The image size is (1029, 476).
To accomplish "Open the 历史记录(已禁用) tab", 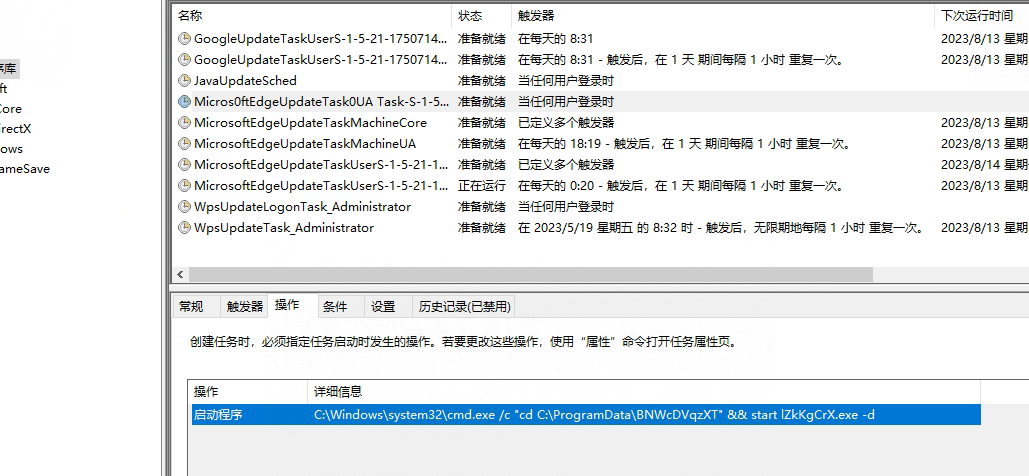I will point(464,307).
